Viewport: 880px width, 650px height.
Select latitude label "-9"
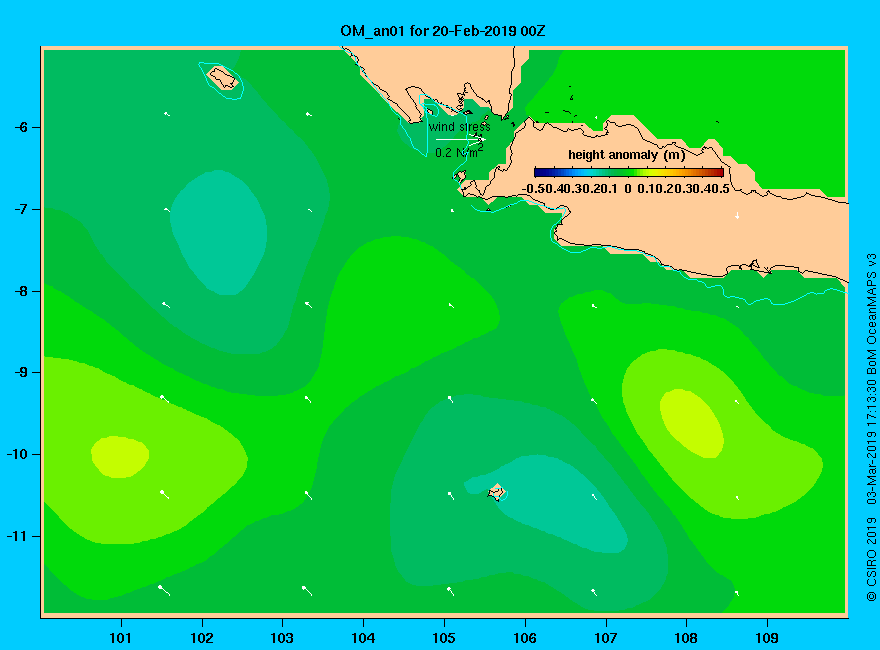21,373
